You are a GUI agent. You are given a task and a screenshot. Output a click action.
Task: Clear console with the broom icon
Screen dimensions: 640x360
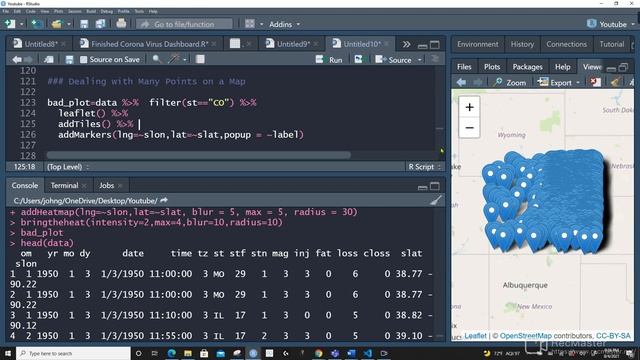point(436,200)
